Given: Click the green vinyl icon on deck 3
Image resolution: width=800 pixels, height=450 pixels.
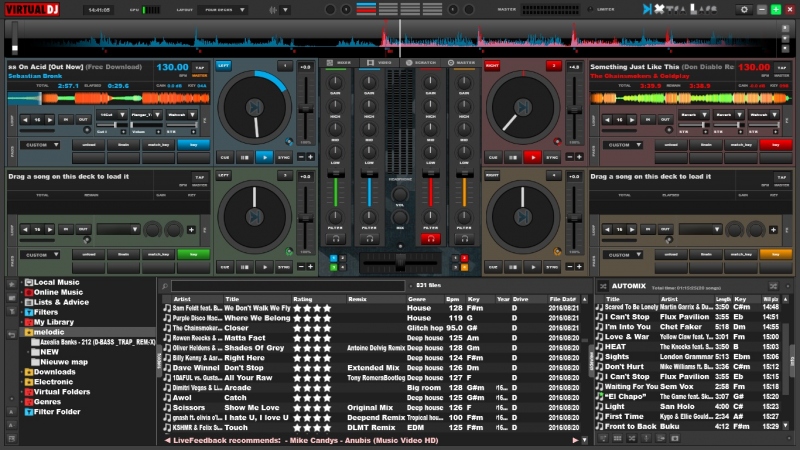Looking at the screenshot, I should tap(289, 252).
